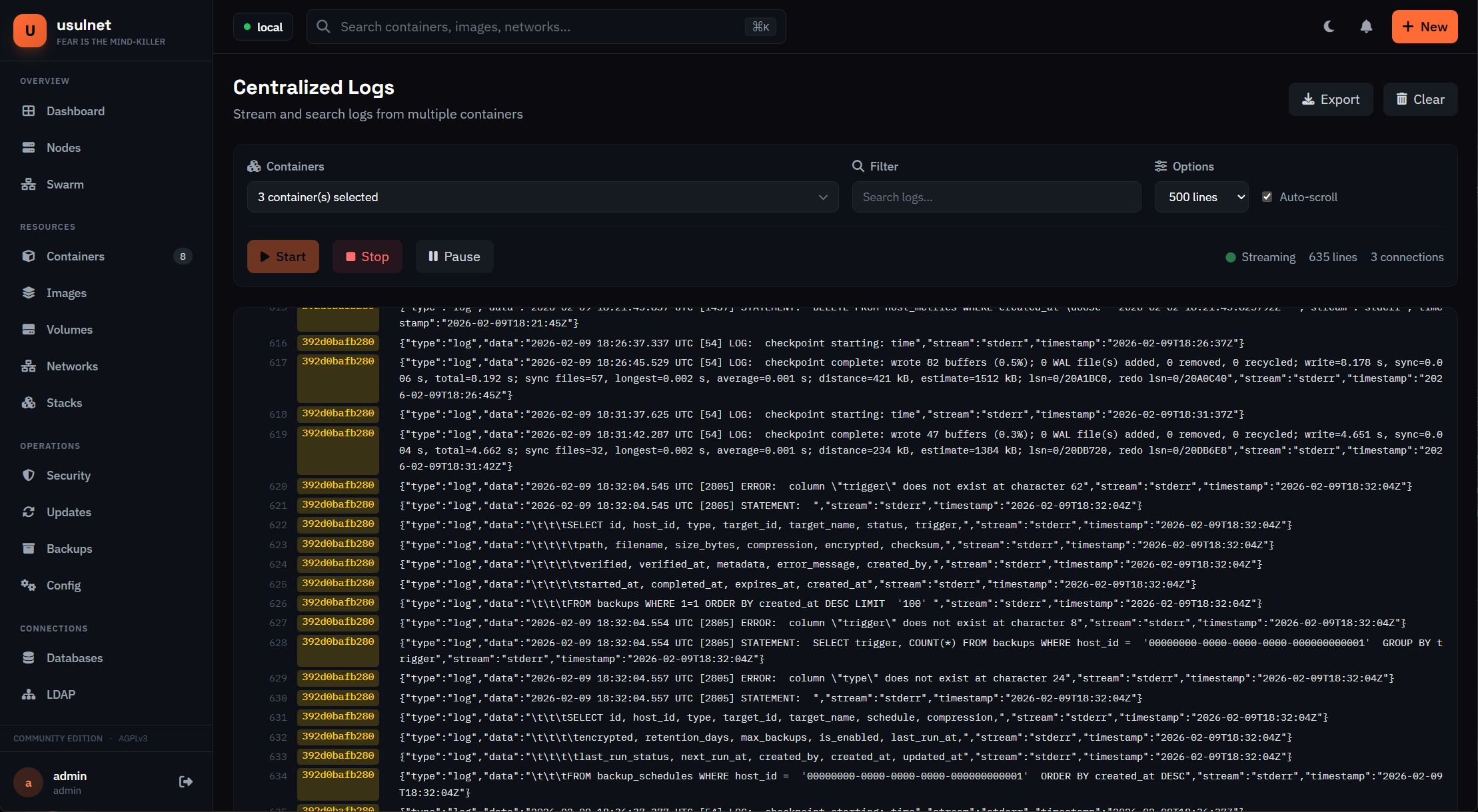Click inside the Search logs field

point(996,197)
